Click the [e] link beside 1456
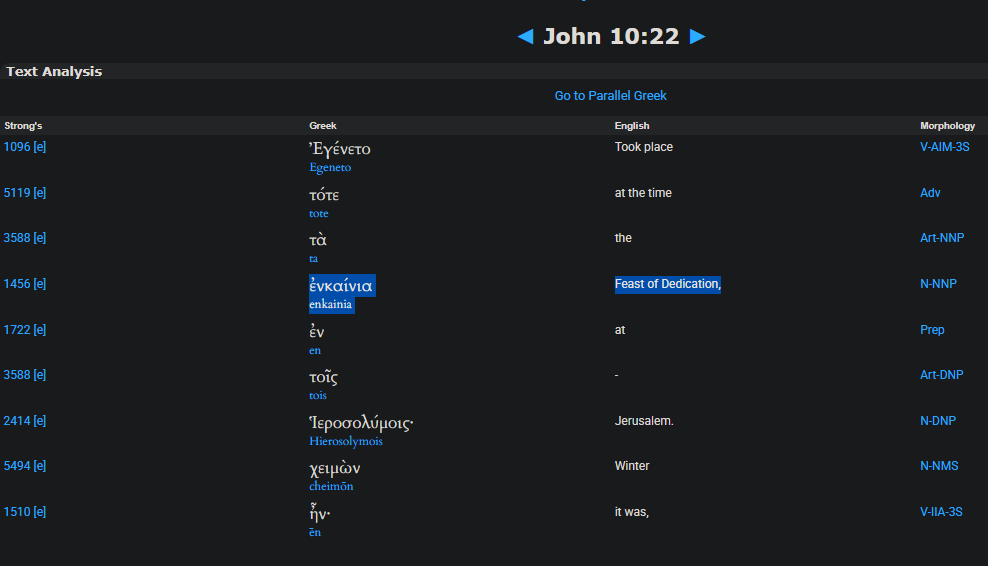The image size is (988, 566). point(40,284)
